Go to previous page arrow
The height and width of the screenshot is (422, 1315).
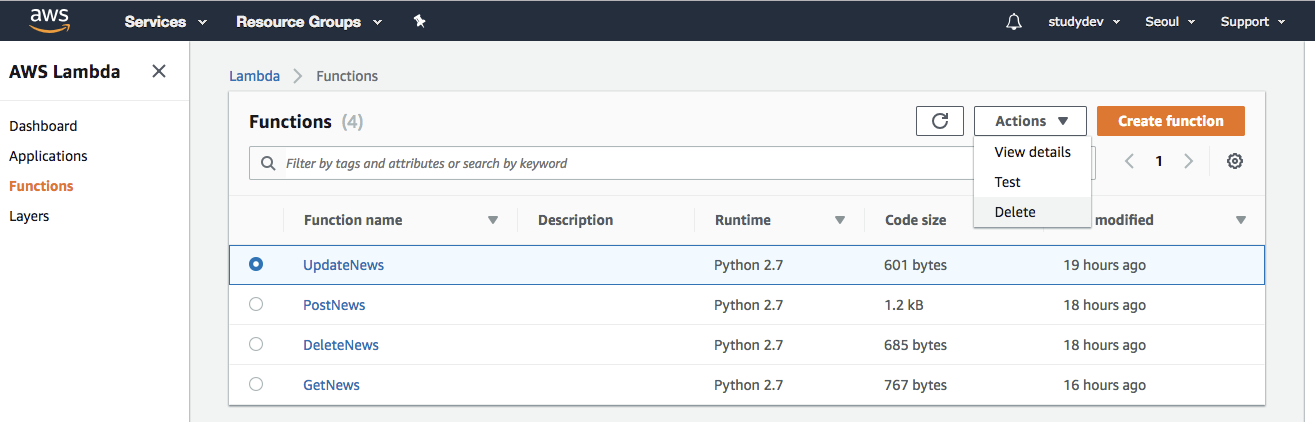tap(1129, 161)
